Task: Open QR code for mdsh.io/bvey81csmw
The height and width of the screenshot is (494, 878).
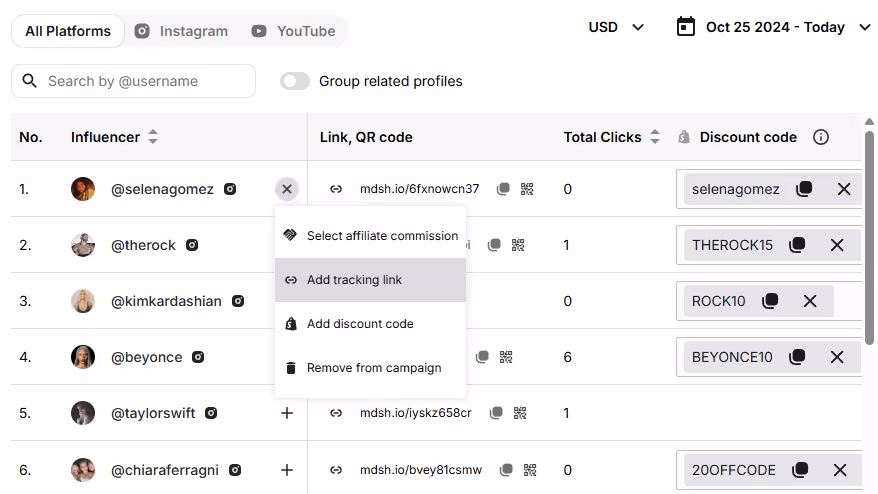Action: coord(530,469)
